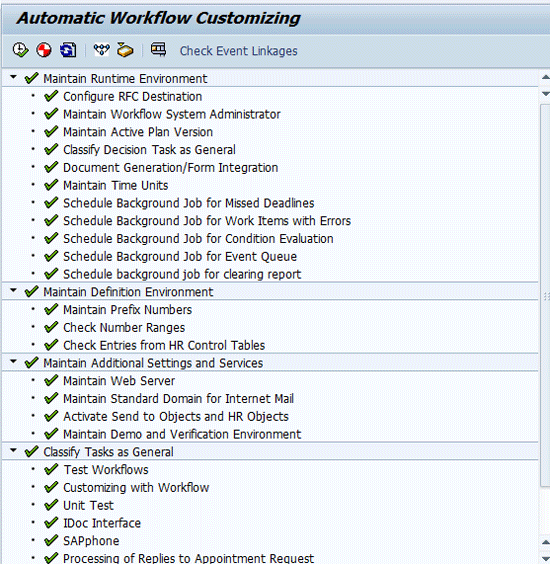Collapse the Maintain Runtime Environment node
This screenshot has width=550, height=564.
pos(13,77)
